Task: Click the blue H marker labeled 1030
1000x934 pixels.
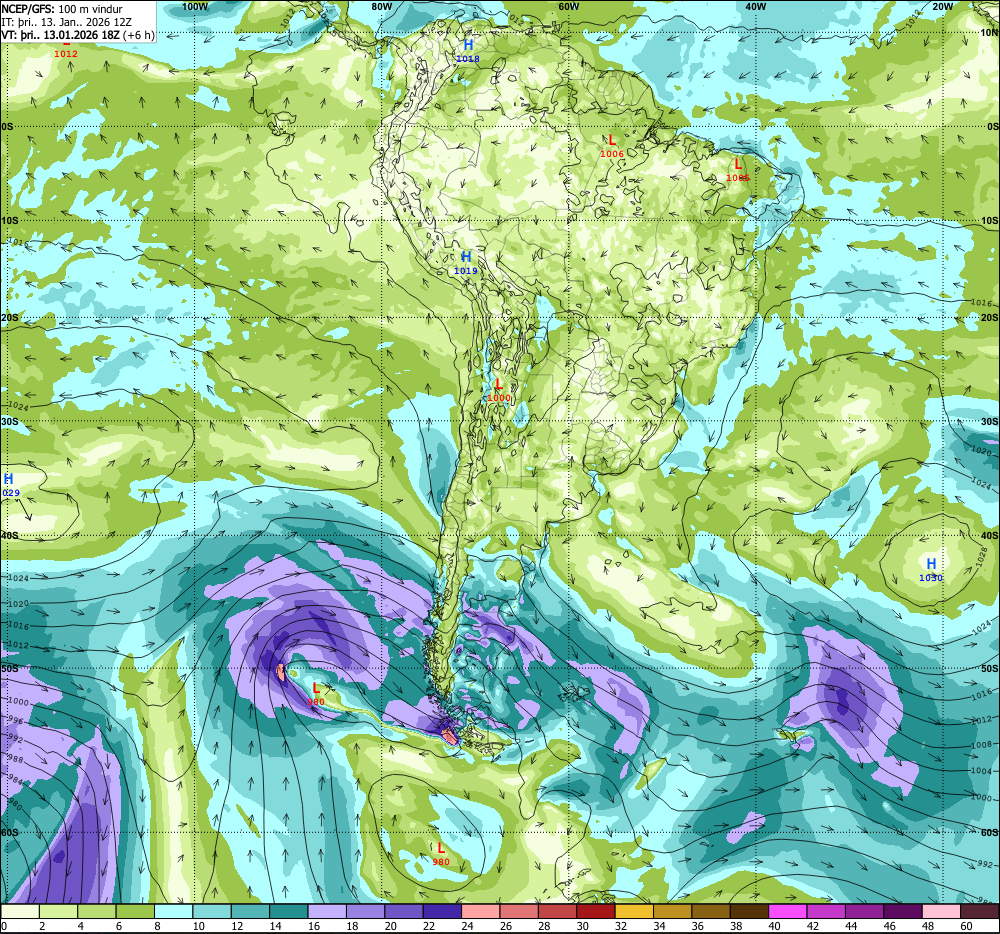Action: 931,564
